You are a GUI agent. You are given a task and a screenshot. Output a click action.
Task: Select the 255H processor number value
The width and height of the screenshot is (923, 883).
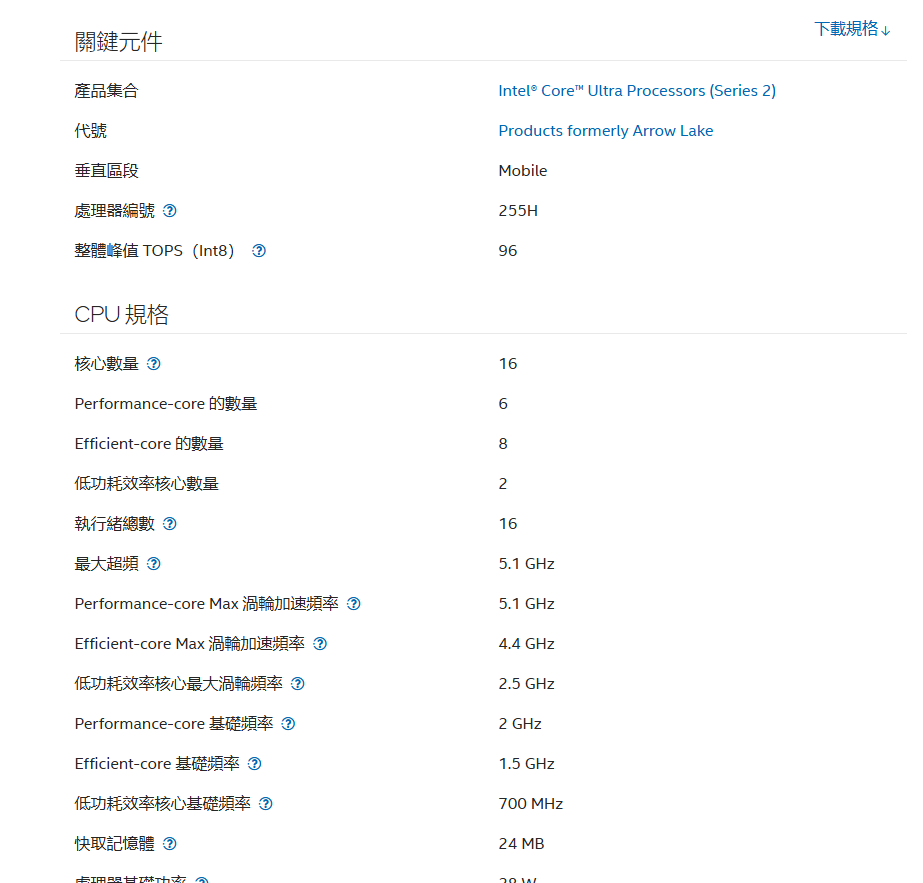pos(518,211)
